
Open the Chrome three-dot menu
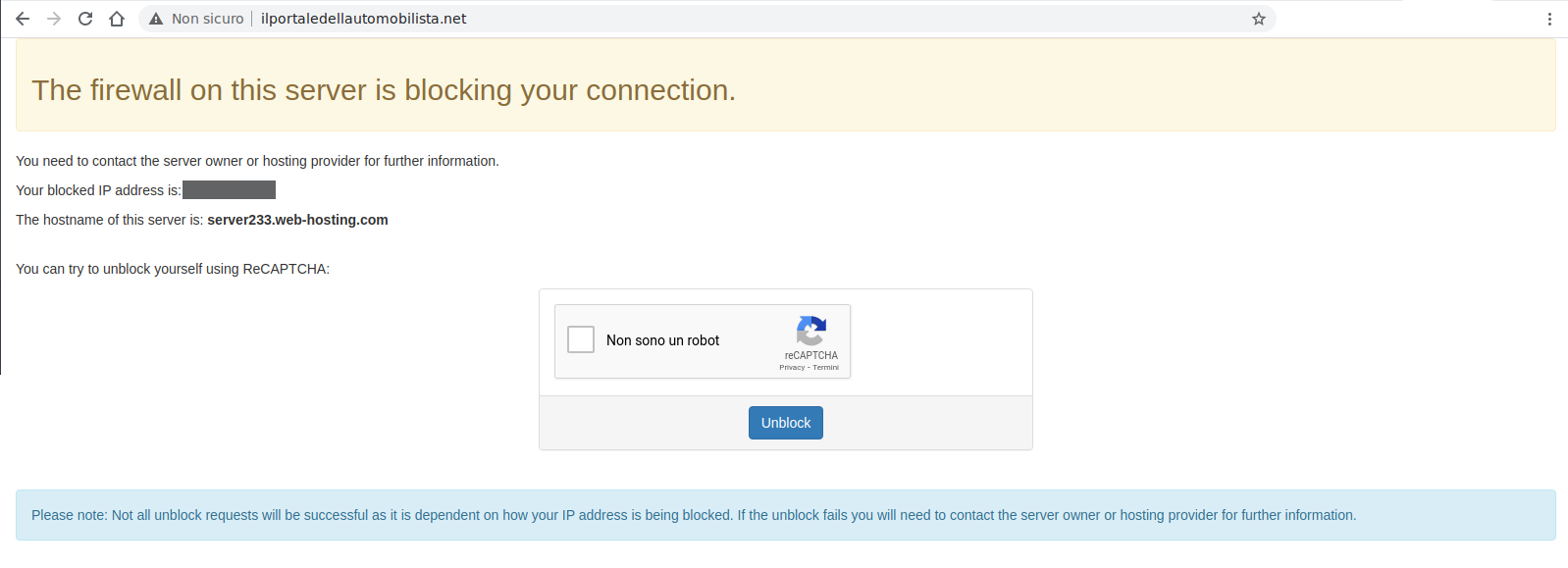tap(1549, 19)
